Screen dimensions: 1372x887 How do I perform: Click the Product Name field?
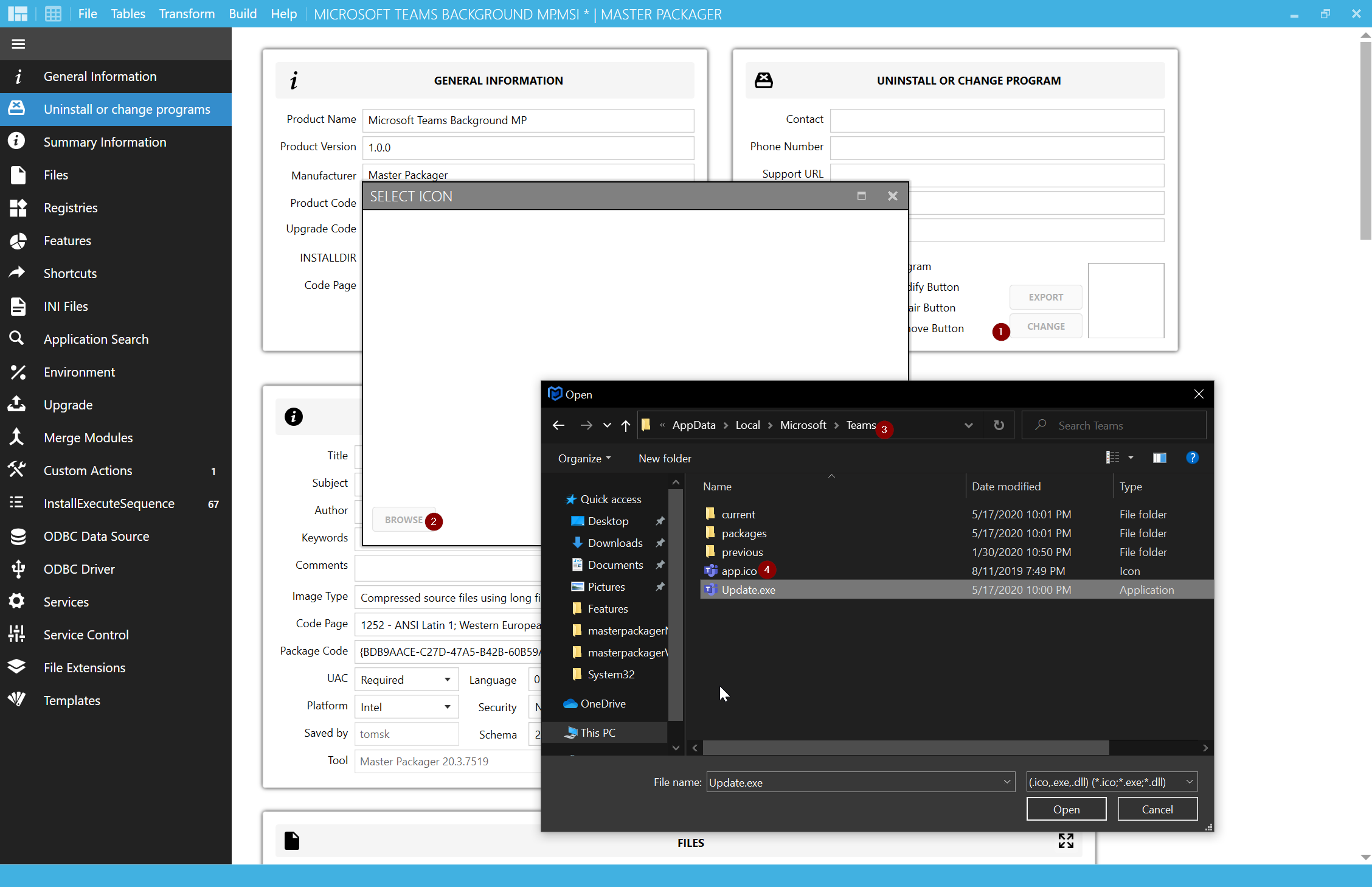click(x=528, y=120)
